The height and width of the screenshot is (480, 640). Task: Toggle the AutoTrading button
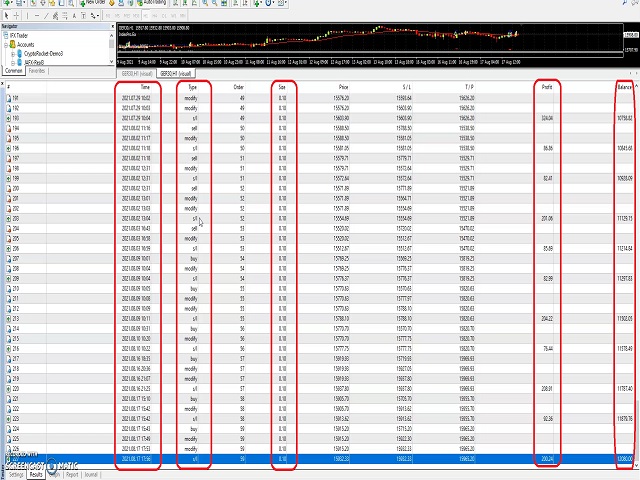coord(152,3)
